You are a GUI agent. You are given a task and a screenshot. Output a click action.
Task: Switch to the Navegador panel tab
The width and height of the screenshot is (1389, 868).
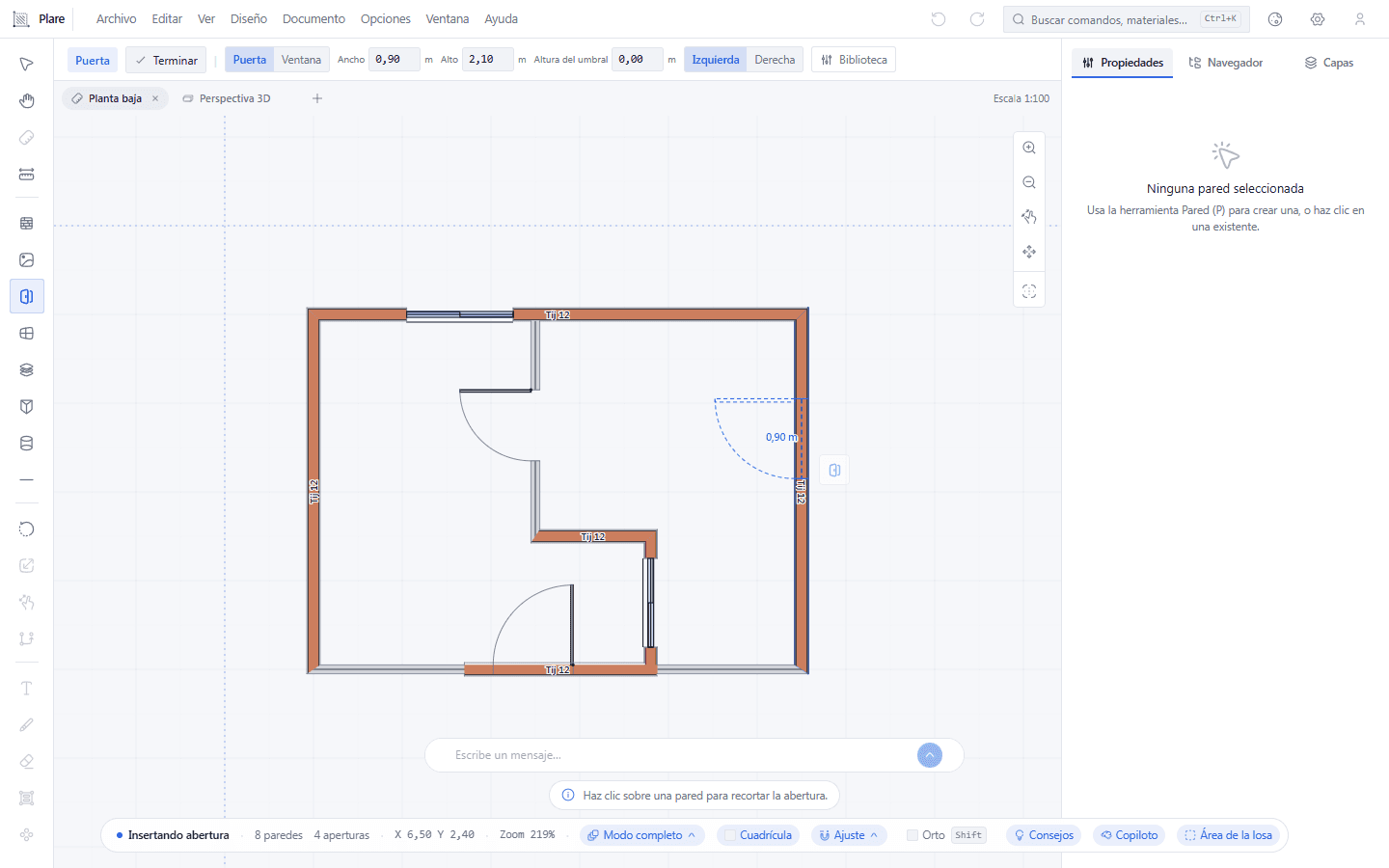1226,63
